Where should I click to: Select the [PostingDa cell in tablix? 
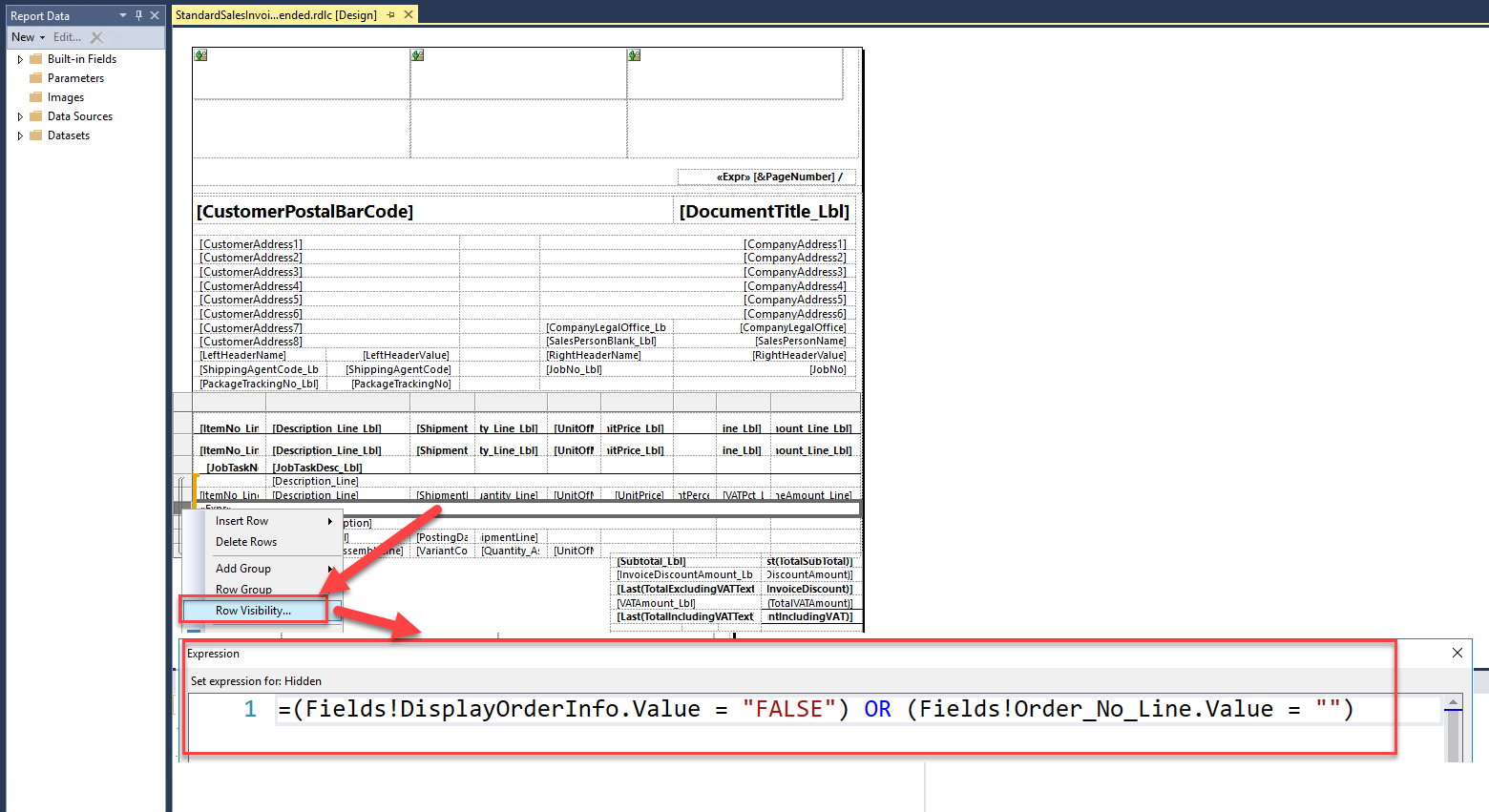pos(444,537)
